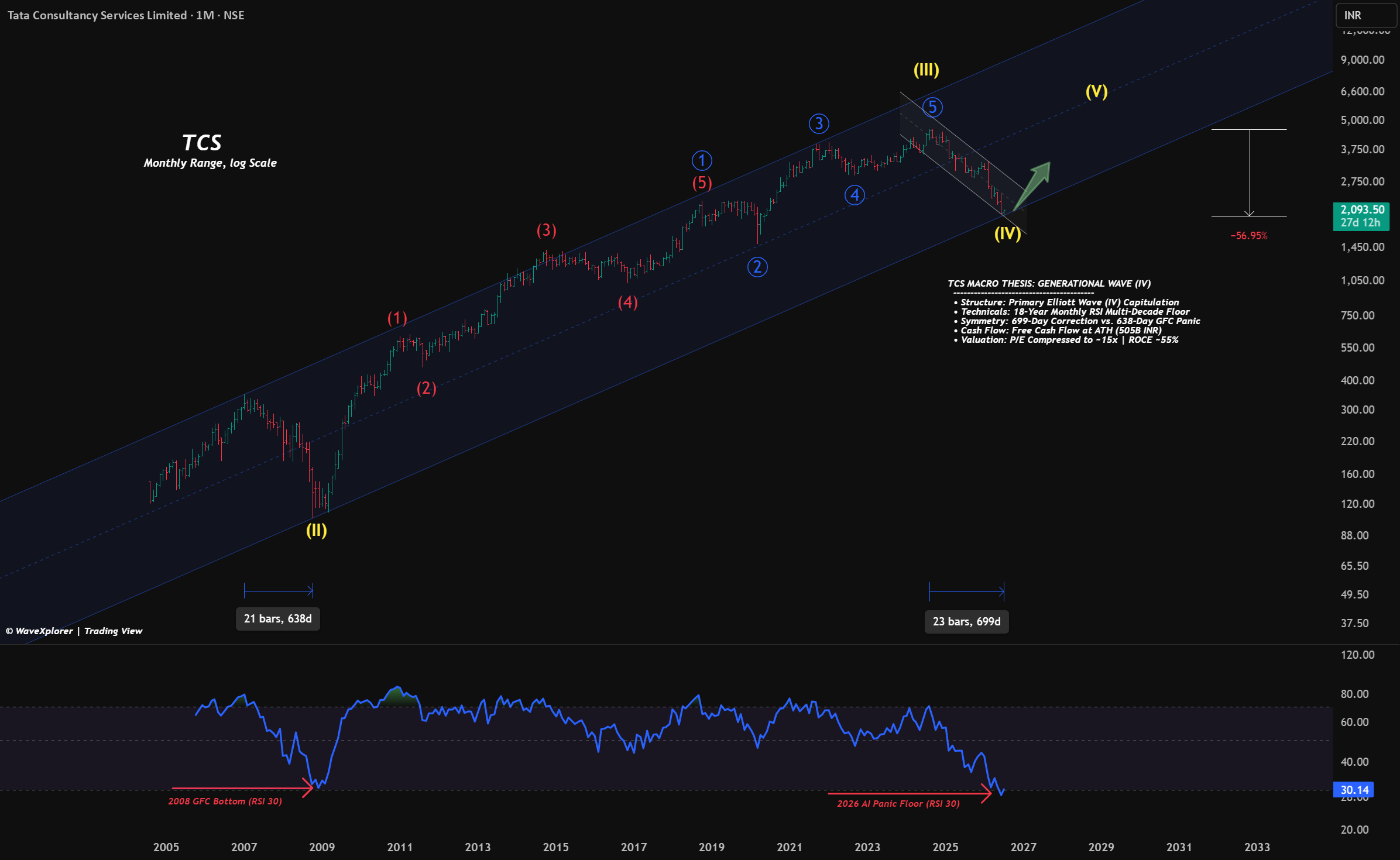Screen dimensions: 1400x860
Task: Select the 1,450.00 price axis label
Action: 1363,247
